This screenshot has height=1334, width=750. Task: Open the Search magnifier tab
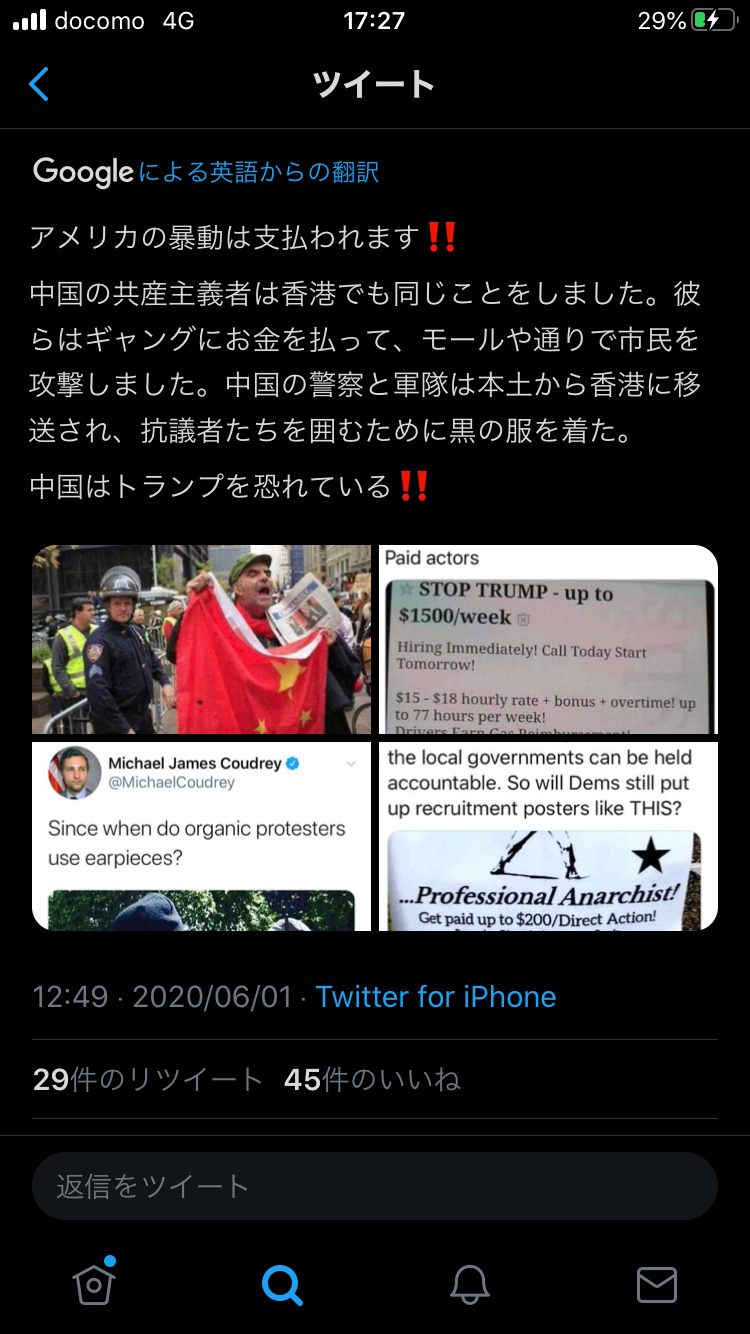282,1284
